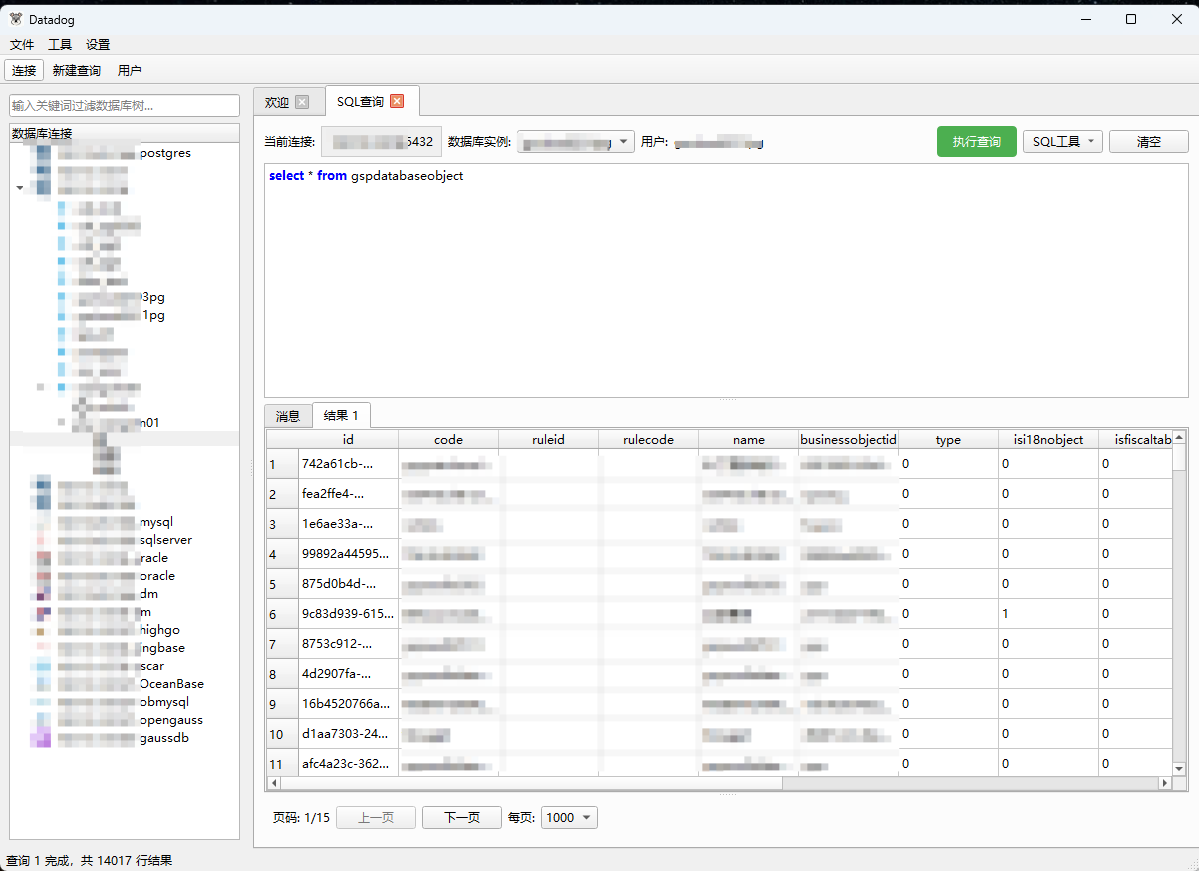Click the ruleid column header
The height and width of the screenshot is (871, 1199).
[x=548, y=439]
